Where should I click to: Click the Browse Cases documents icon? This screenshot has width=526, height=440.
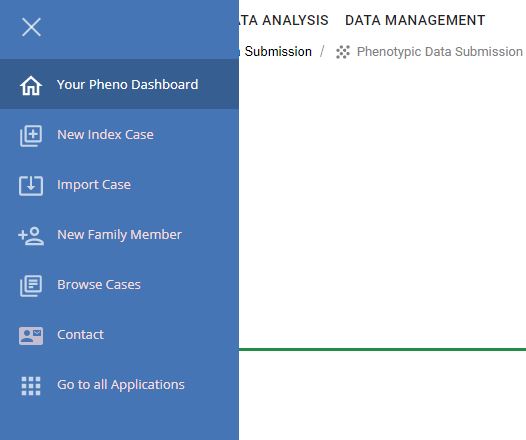tap(31, 286)
